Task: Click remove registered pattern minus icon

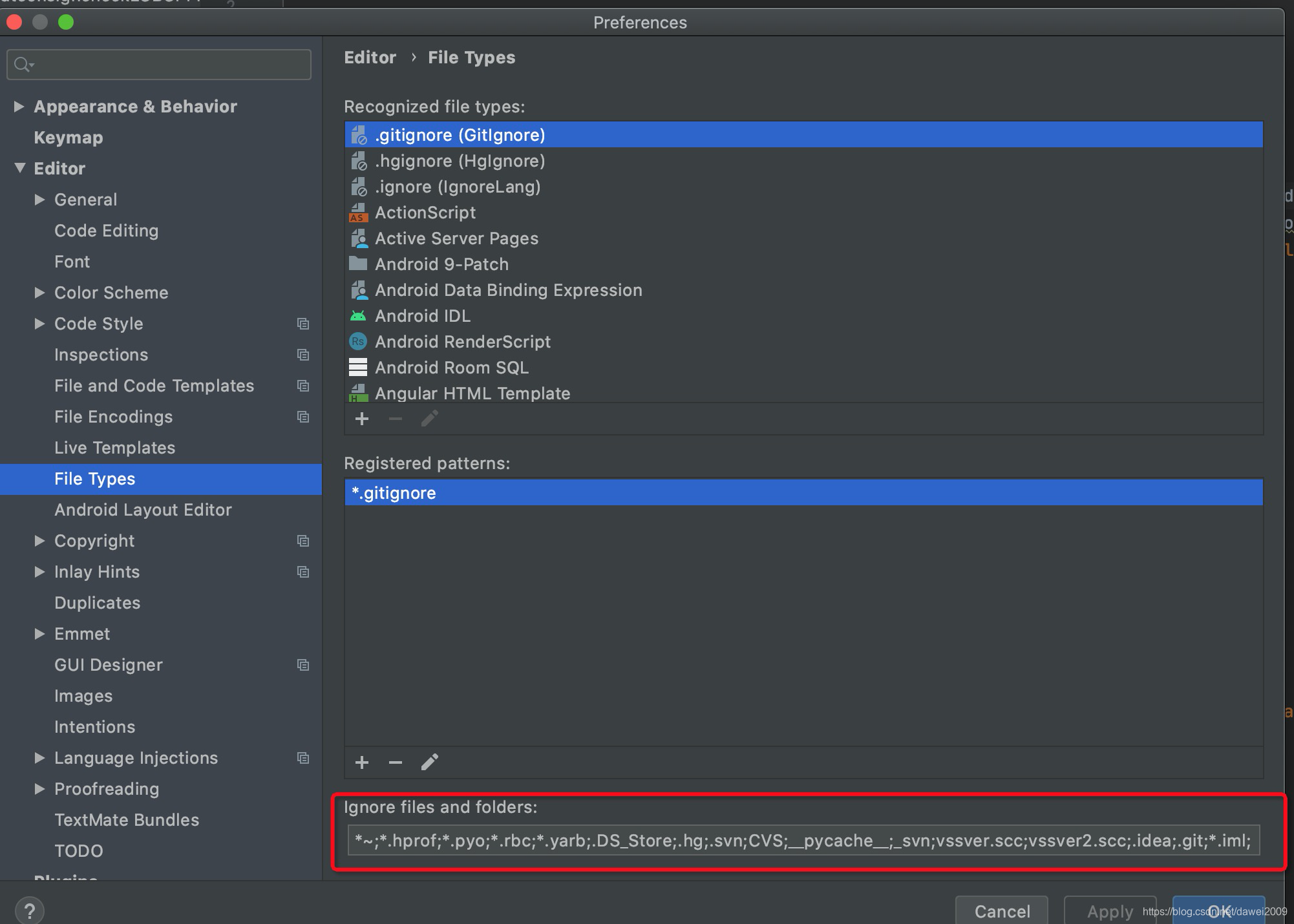Action: click(396, 762)
